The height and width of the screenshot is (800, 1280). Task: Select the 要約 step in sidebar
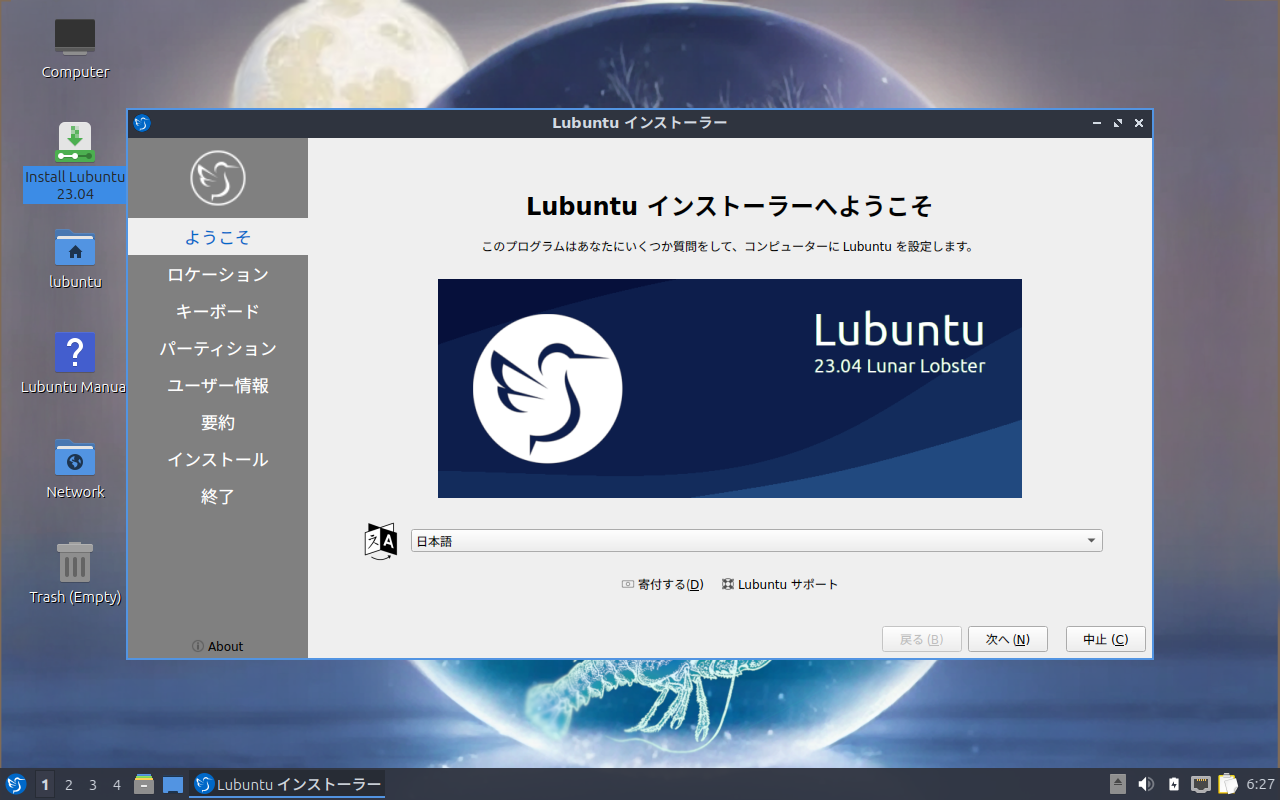pyautogui.click(x=218, y=422)
